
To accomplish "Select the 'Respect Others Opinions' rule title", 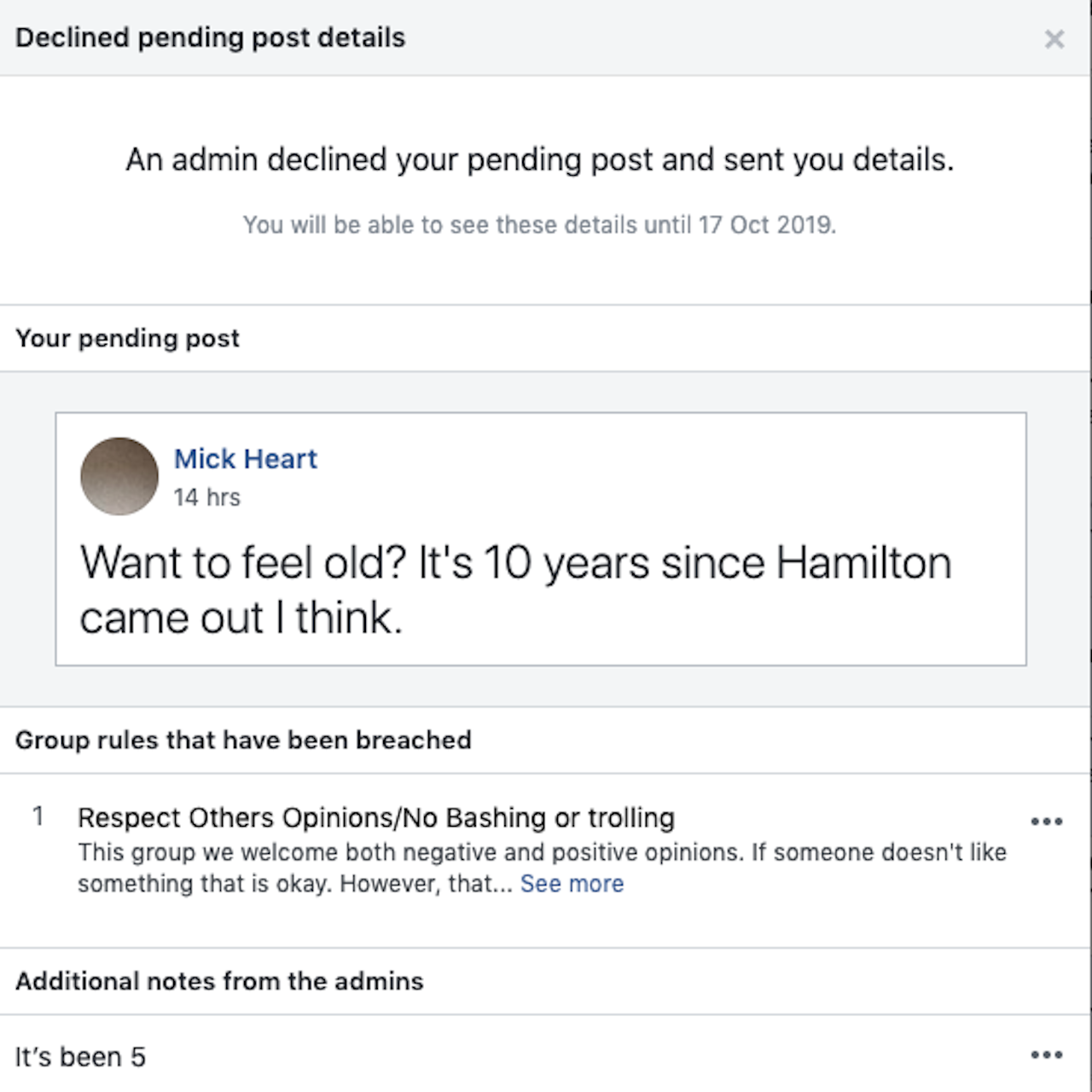I will [376, 817].
